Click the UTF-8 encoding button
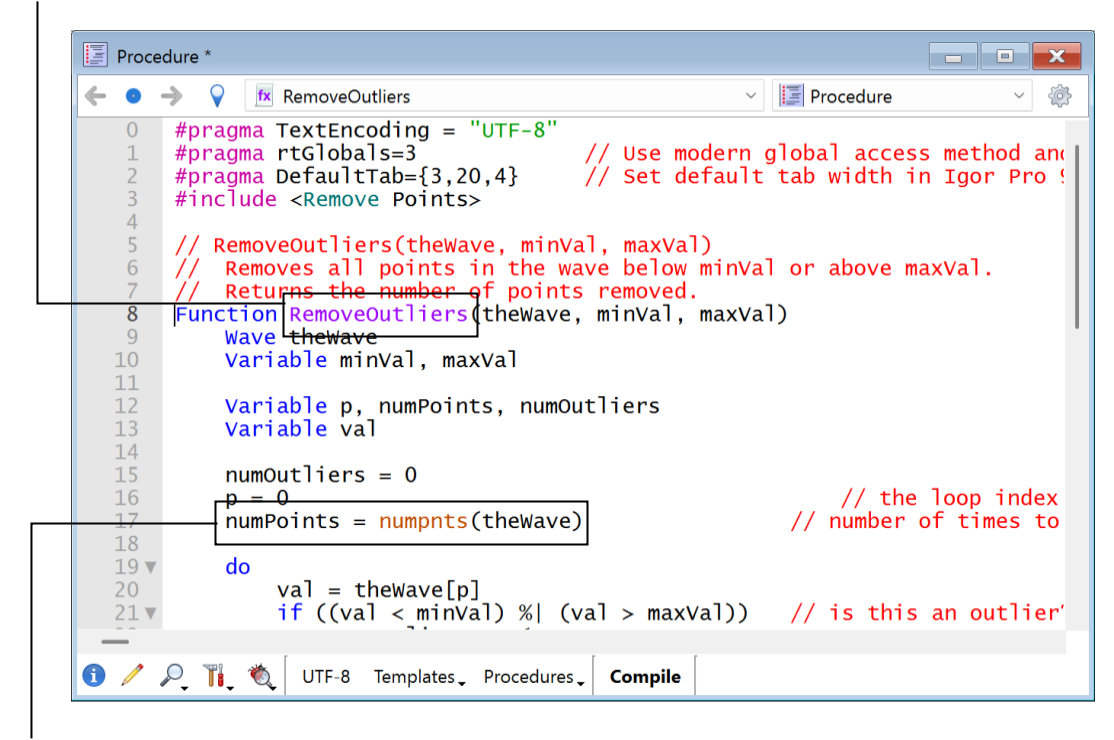The width and height of the screenshot is (1114, 740). click(326, 677)
